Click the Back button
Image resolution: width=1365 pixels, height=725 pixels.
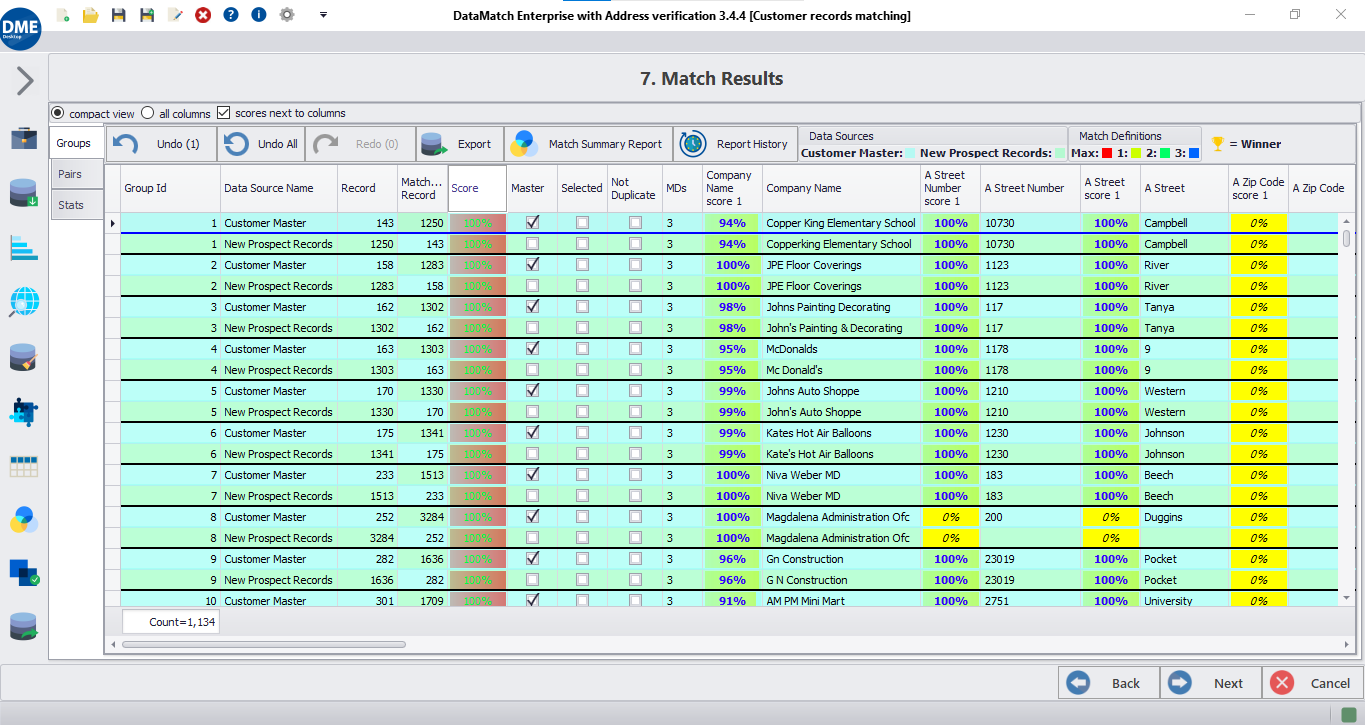point(1109,683)
